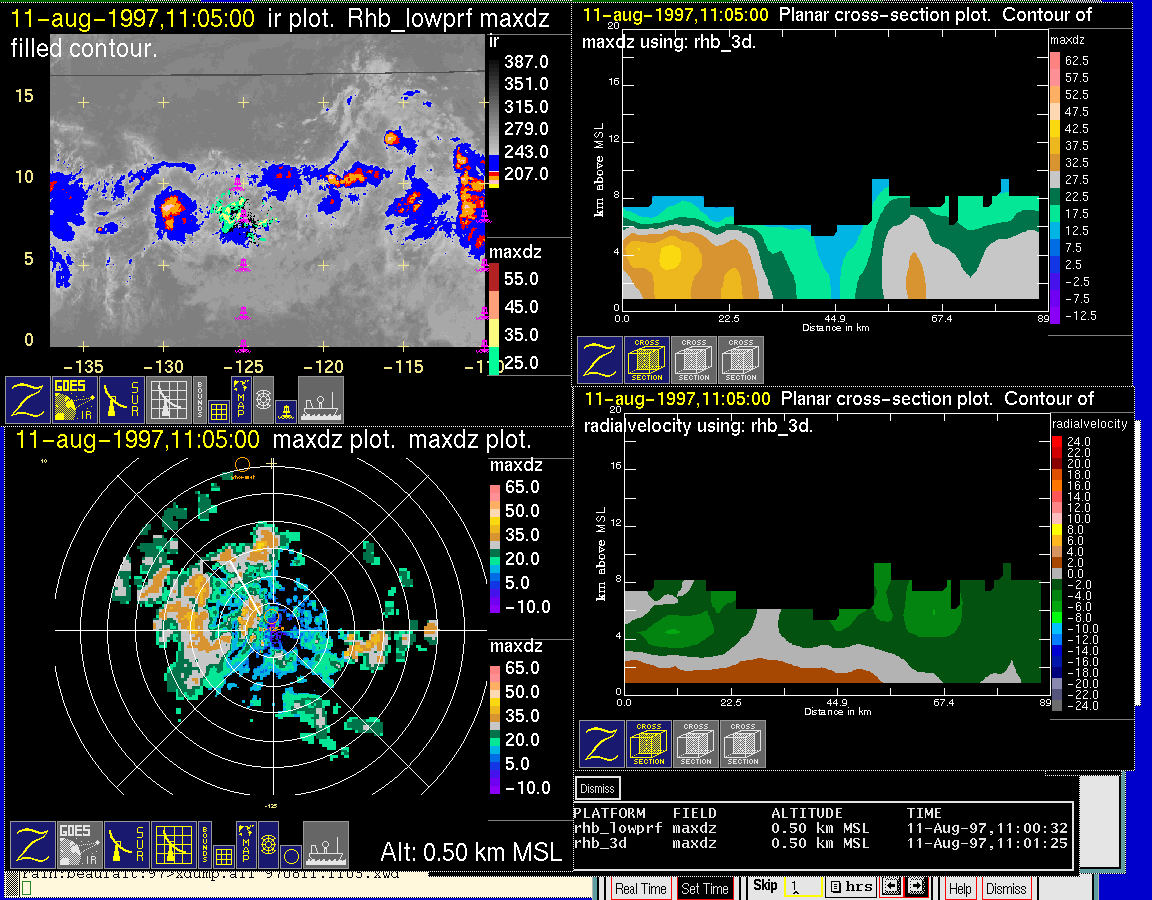Click the ship platform icon in IR panel

[x=321, y=399]
